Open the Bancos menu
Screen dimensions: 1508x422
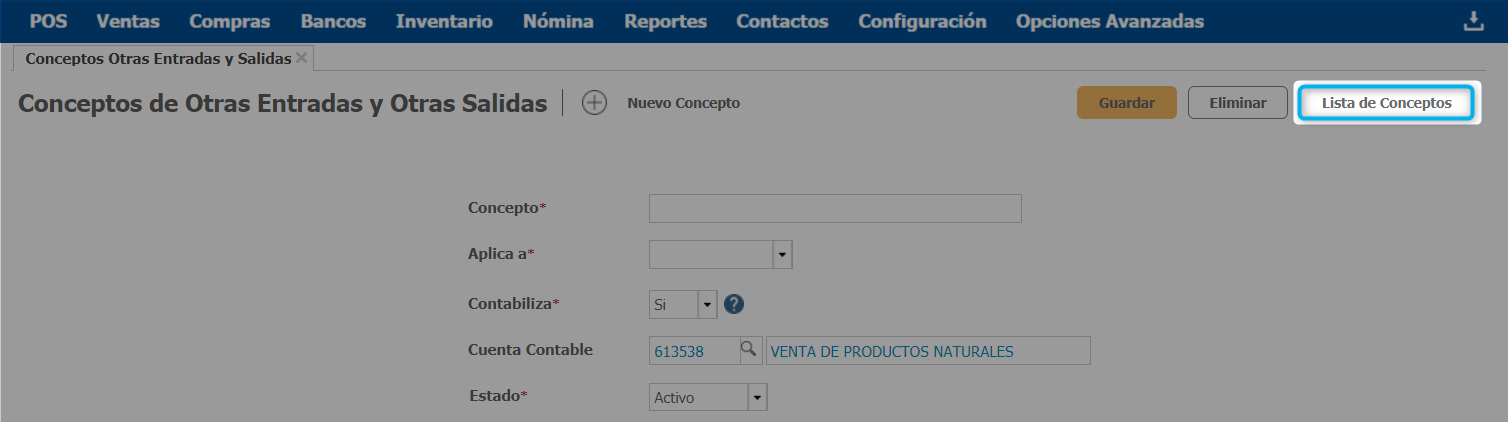point(333,21)
